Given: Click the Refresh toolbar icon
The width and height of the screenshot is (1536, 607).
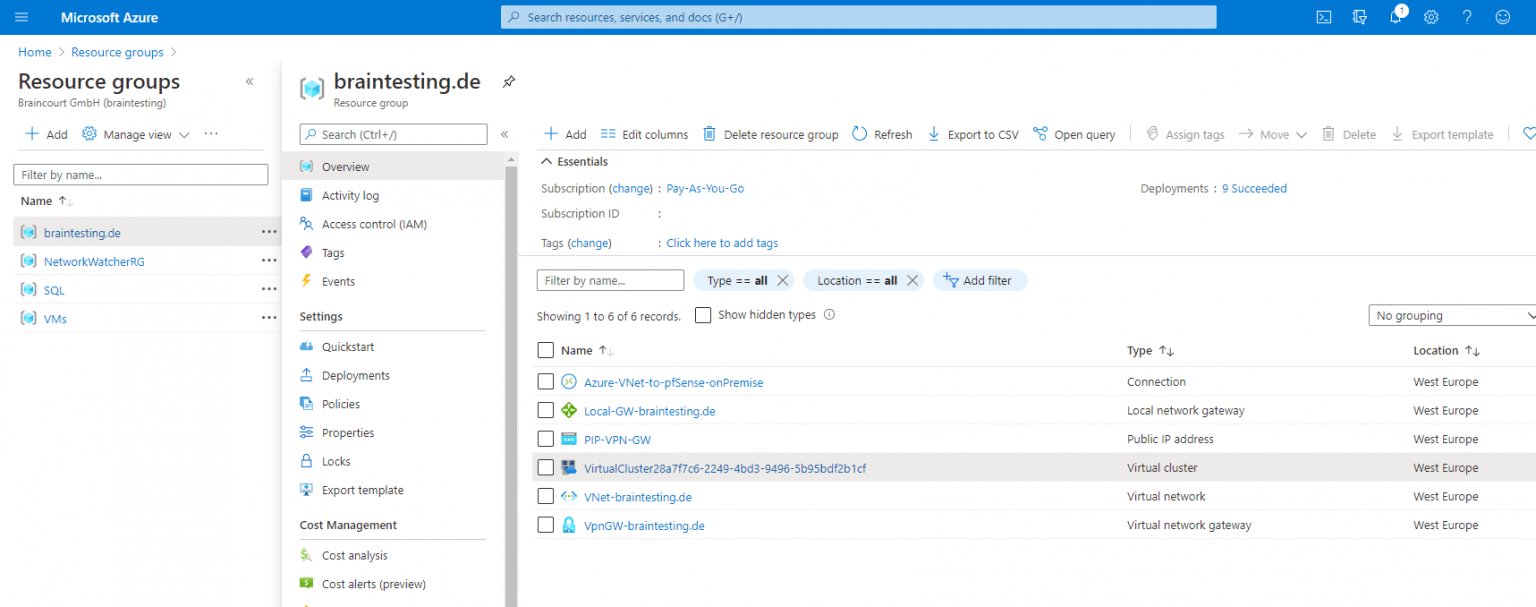Looking at the screenshot, I should tap(858, 133).
